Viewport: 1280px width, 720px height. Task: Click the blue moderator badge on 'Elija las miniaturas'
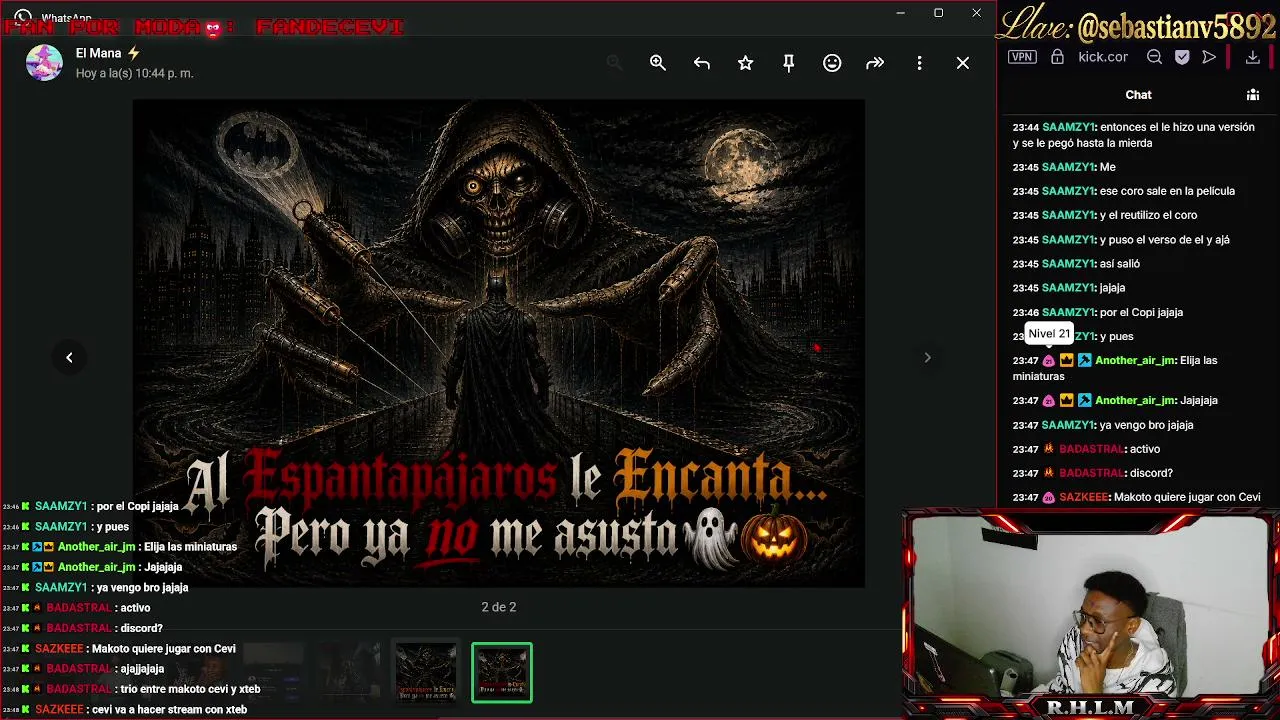(1084, 360)
